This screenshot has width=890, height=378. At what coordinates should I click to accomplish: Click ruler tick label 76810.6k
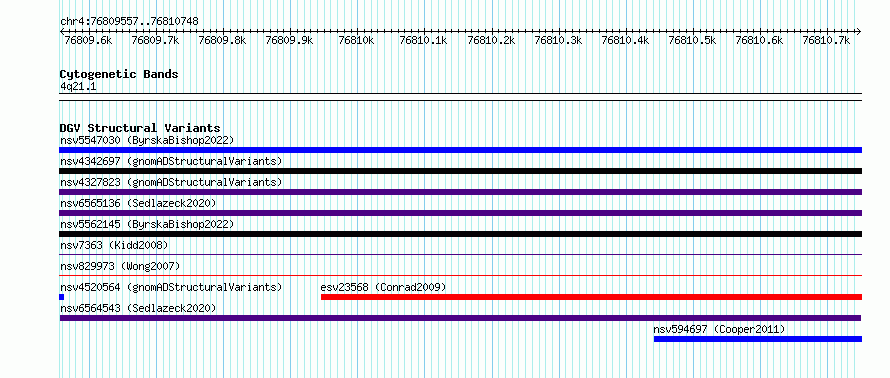tap(759, 41)
